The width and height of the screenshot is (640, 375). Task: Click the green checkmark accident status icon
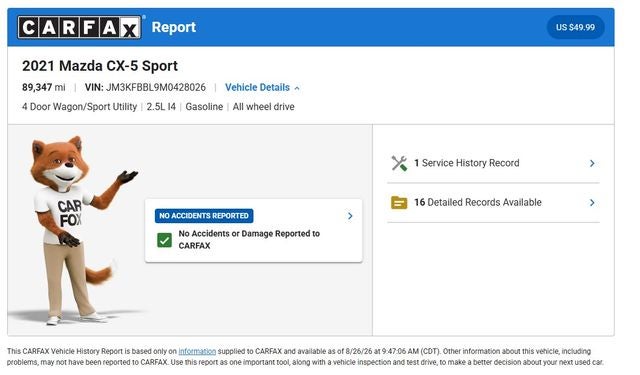pyautogui.click(x=164, y=240)
